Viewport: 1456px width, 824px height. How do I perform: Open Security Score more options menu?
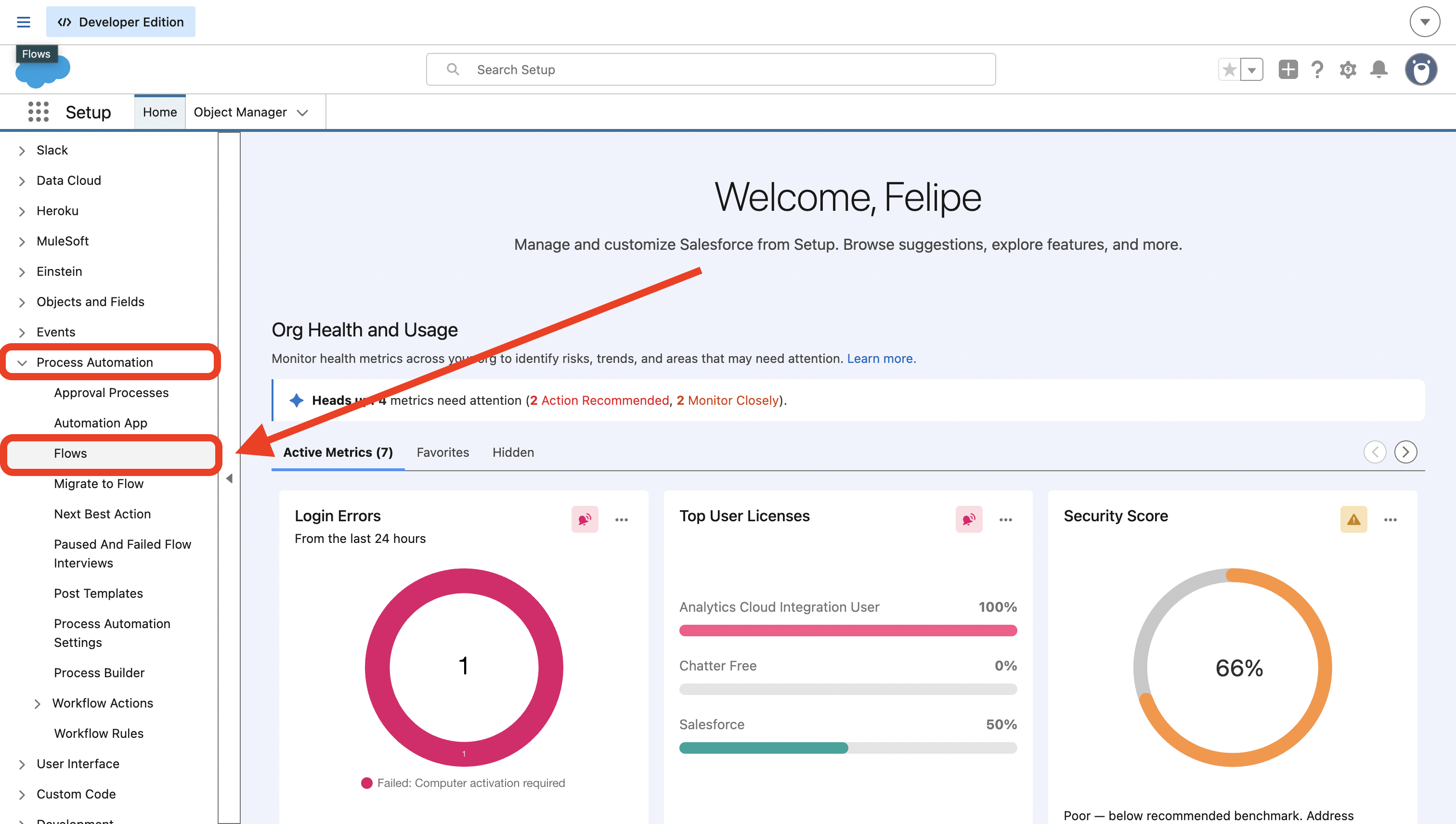point(1391,519)
